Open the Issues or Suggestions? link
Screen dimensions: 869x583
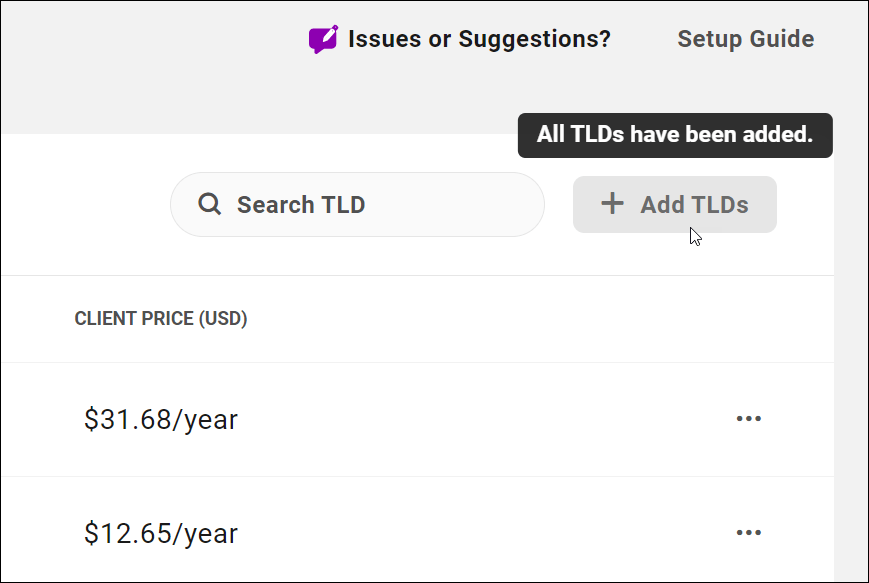coord(479,39)
